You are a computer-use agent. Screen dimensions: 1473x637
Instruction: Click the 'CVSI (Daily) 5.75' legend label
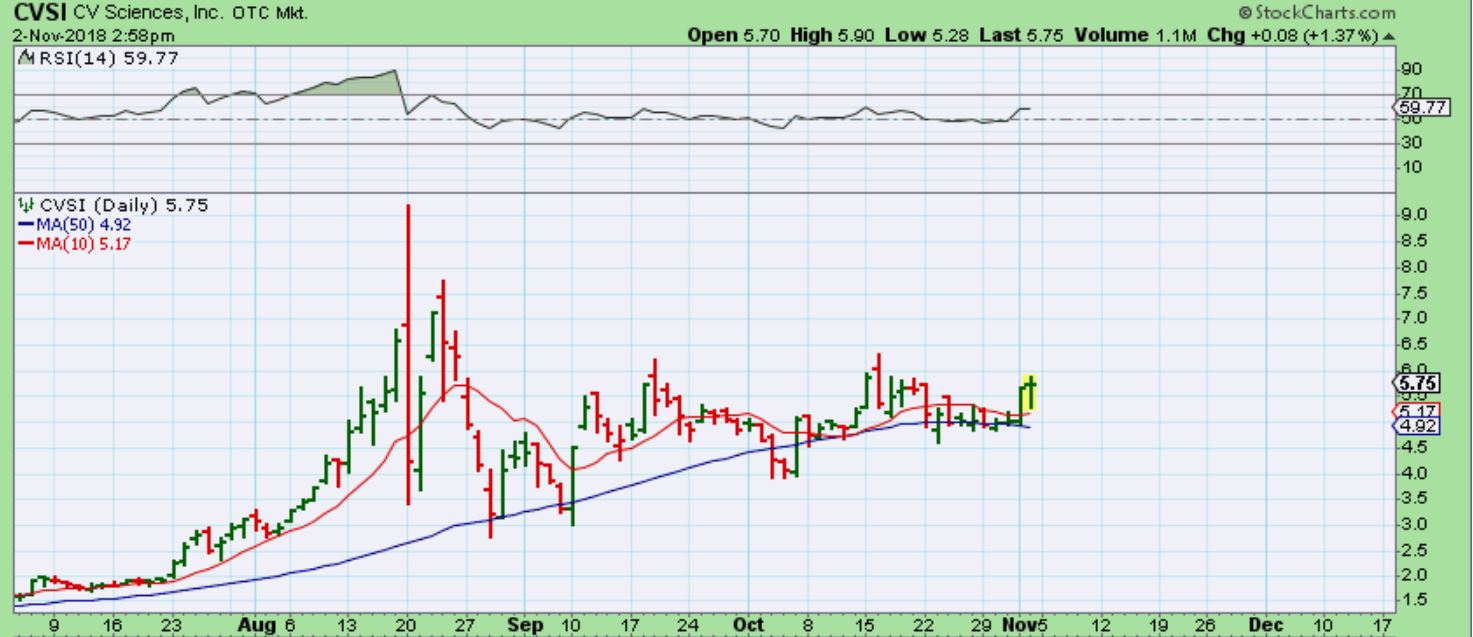(124, 205)
